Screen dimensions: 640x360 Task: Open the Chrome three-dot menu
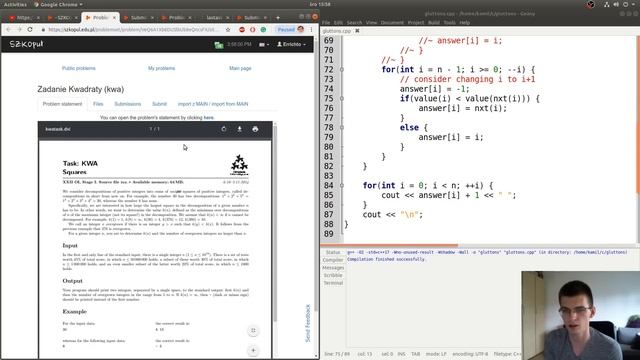311,29
